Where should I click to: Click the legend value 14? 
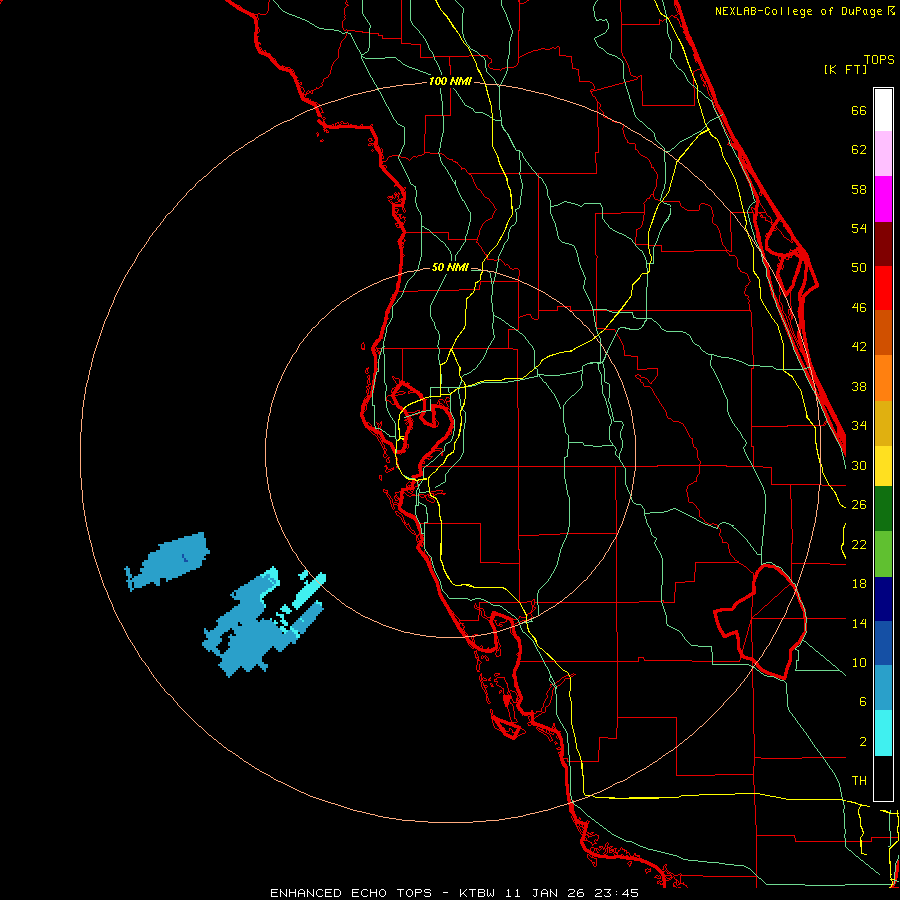pyautogui.click(x=859, y=623)
